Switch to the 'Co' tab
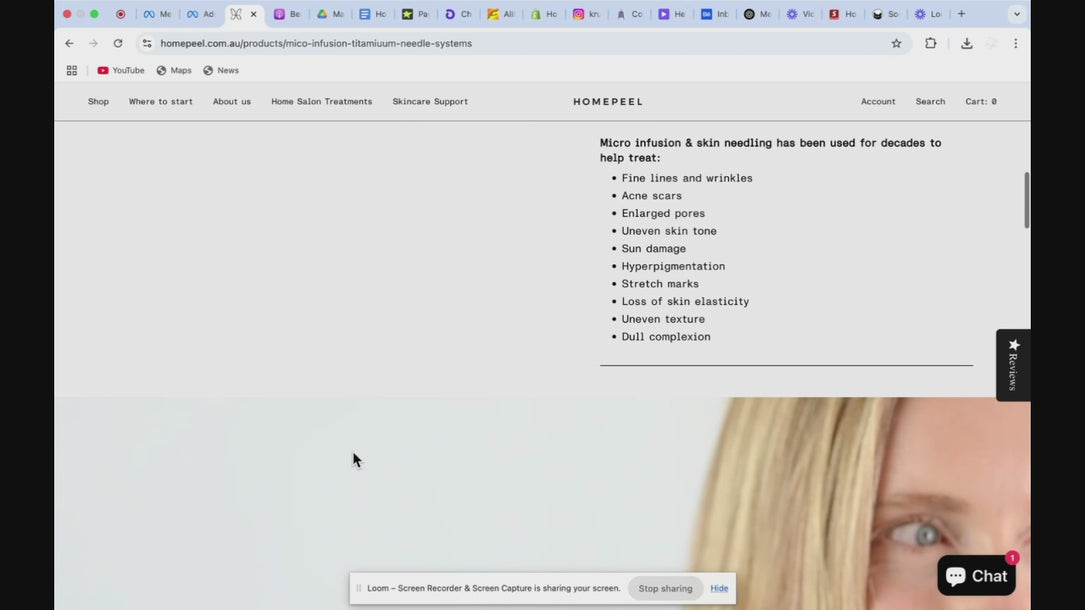This screenshot has width=1085, height=610. coord(630,14)
